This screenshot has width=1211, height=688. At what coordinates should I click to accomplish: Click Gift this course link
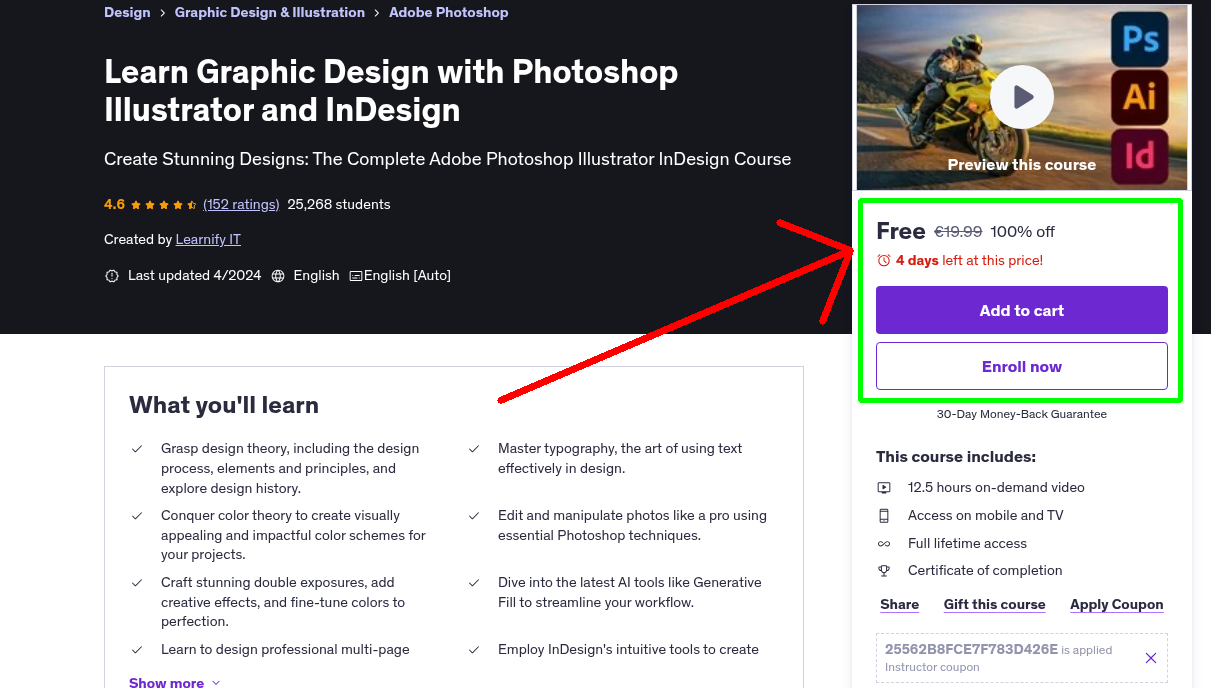(995, 604)
